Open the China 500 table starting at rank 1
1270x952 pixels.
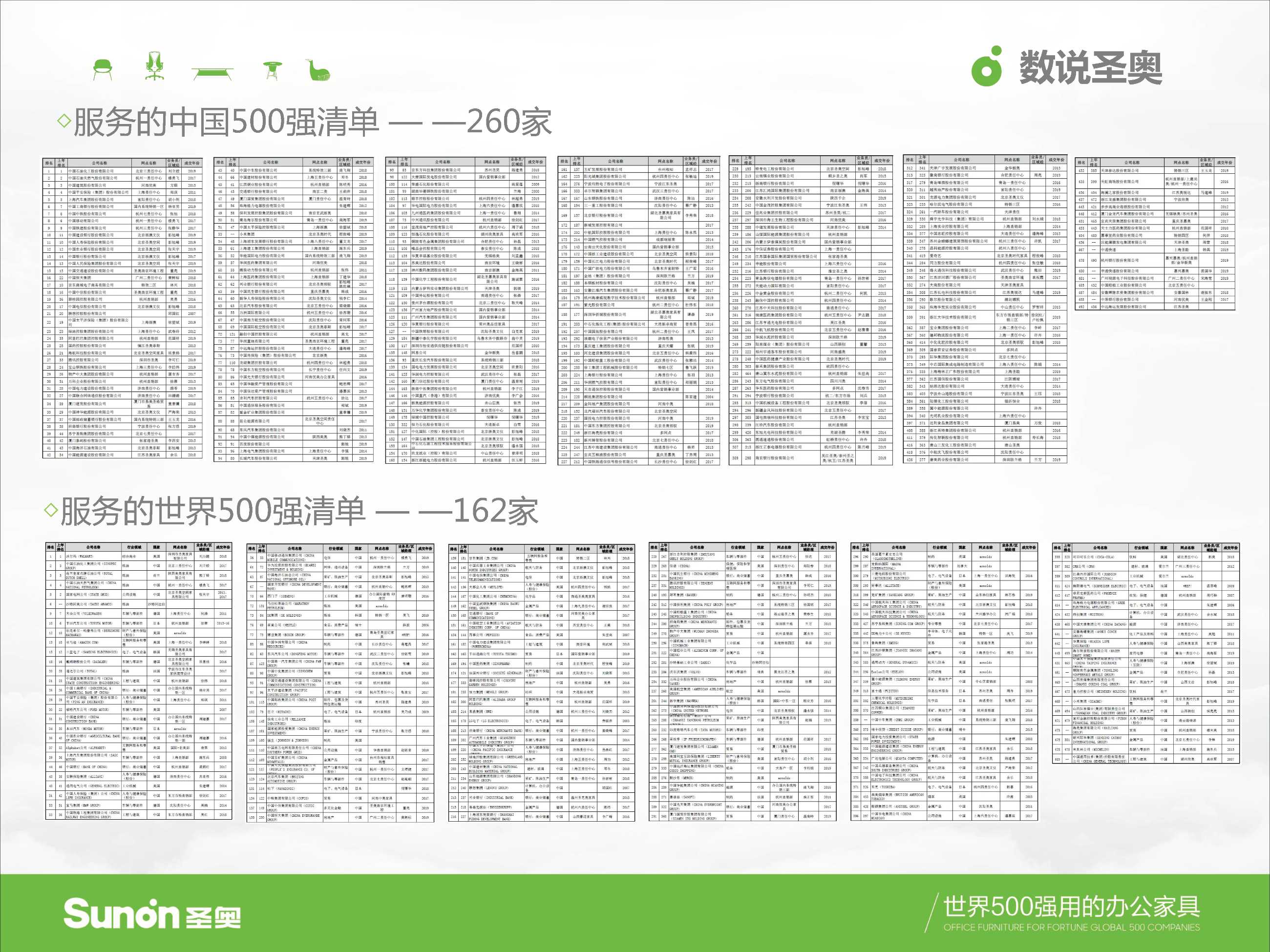[x=123, y=308]
